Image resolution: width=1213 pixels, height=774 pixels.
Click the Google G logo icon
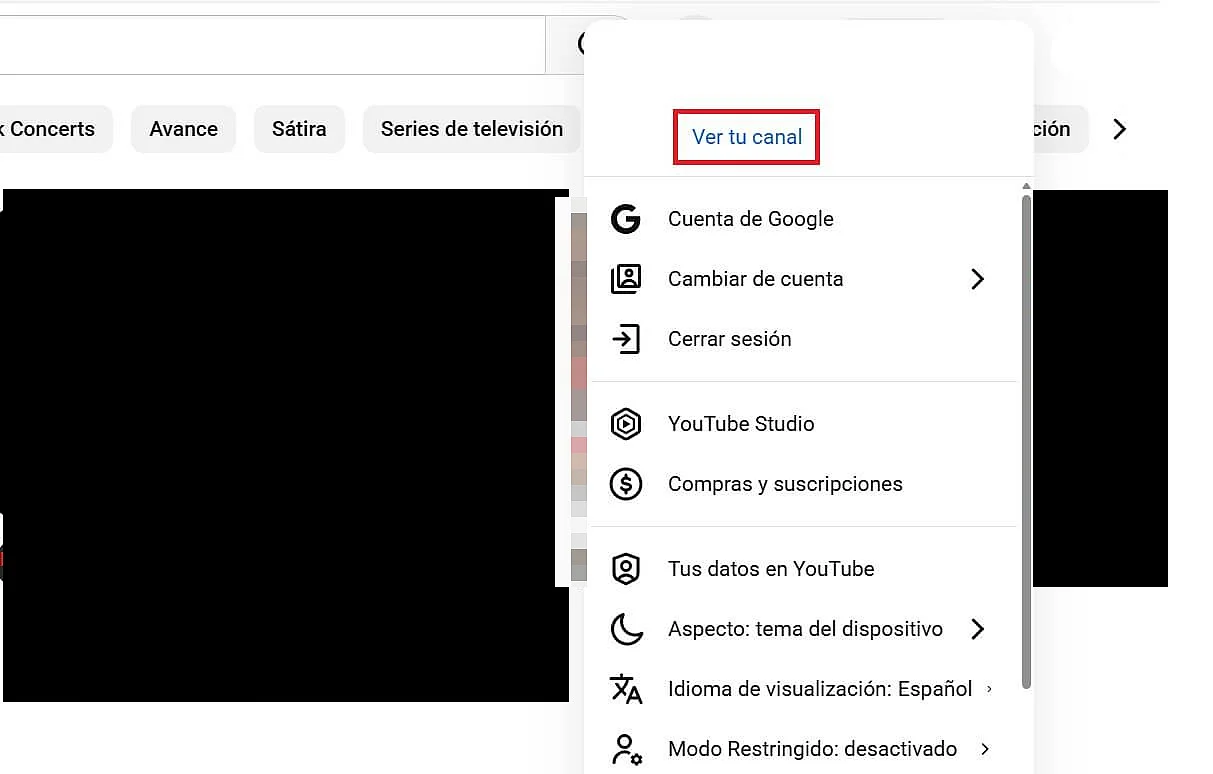(626, 219)
